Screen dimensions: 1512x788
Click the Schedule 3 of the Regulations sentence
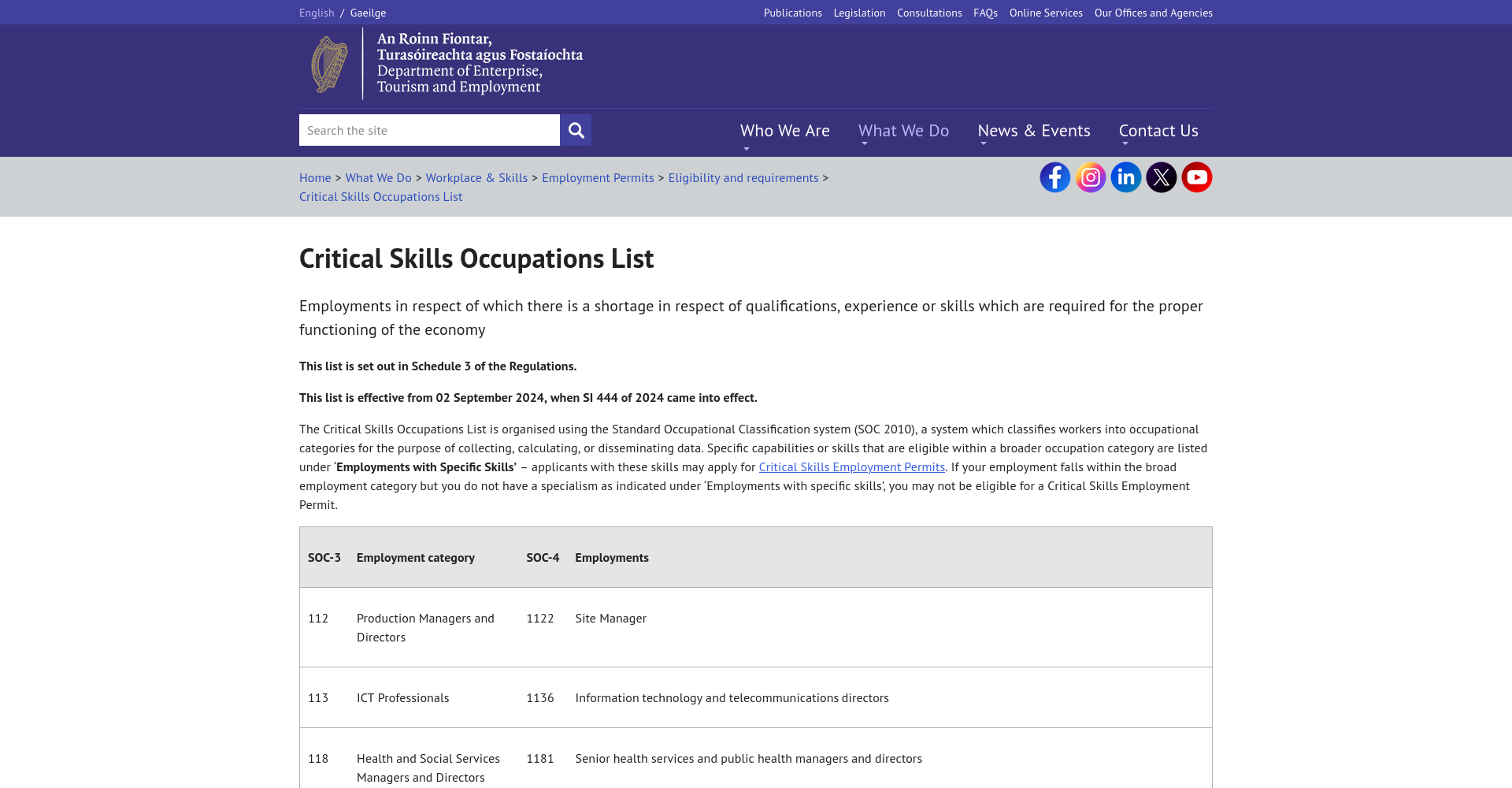point(438,366)
